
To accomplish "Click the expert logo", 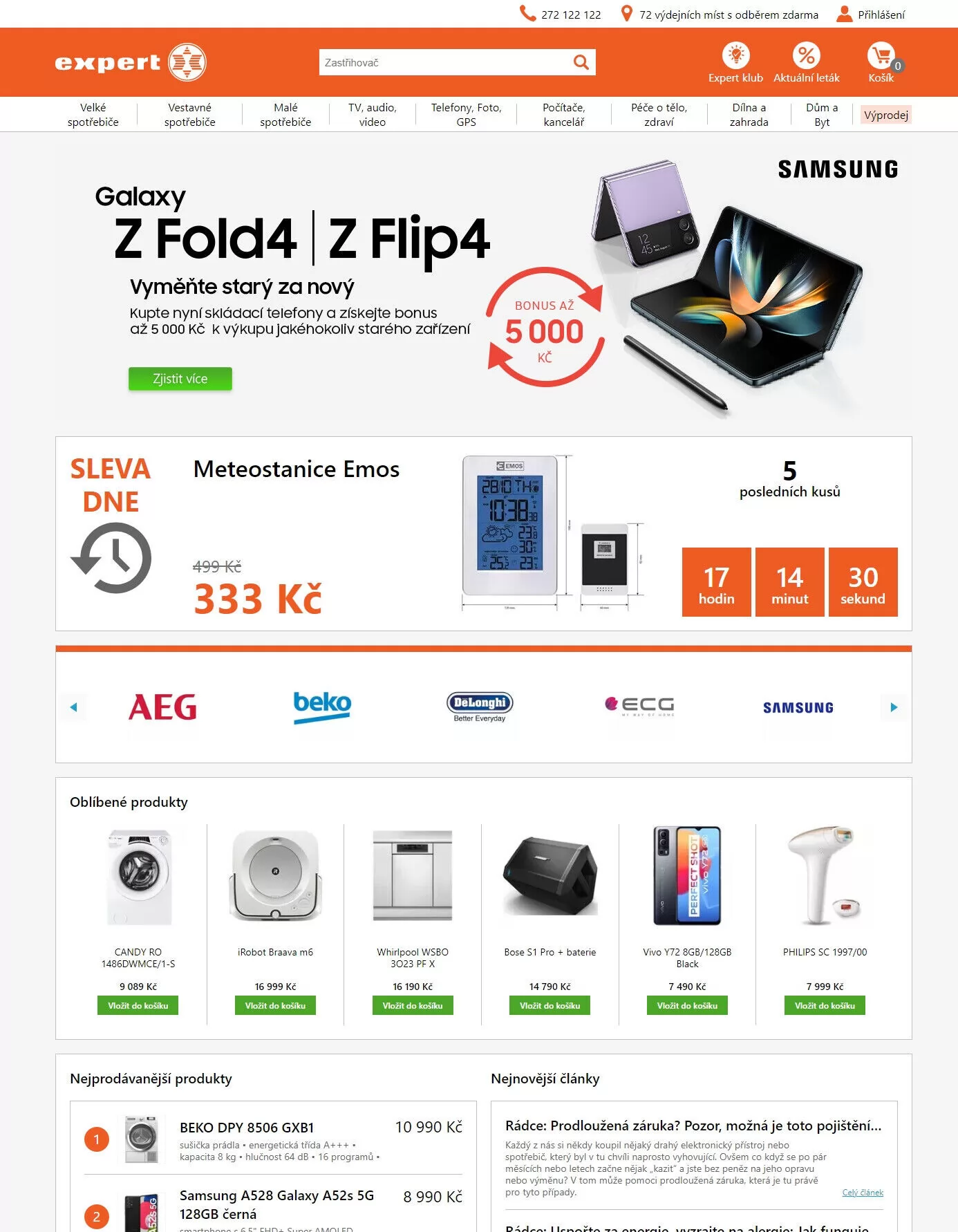I will click(x=131, y=62).
